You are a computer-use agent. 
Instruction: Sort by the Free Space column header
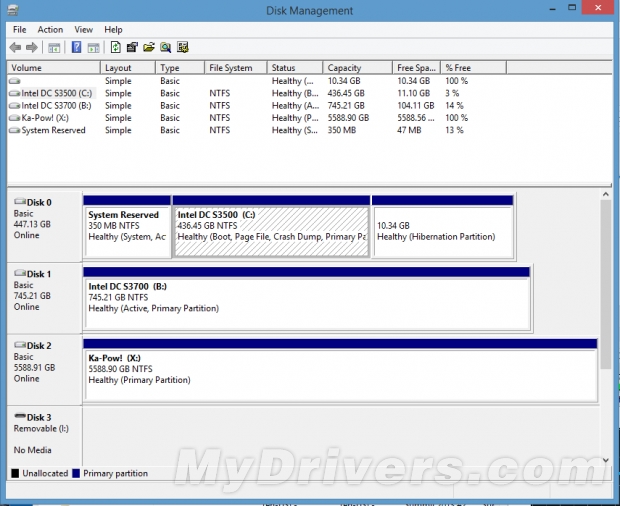pyautogui.click(x=417, y=68)
